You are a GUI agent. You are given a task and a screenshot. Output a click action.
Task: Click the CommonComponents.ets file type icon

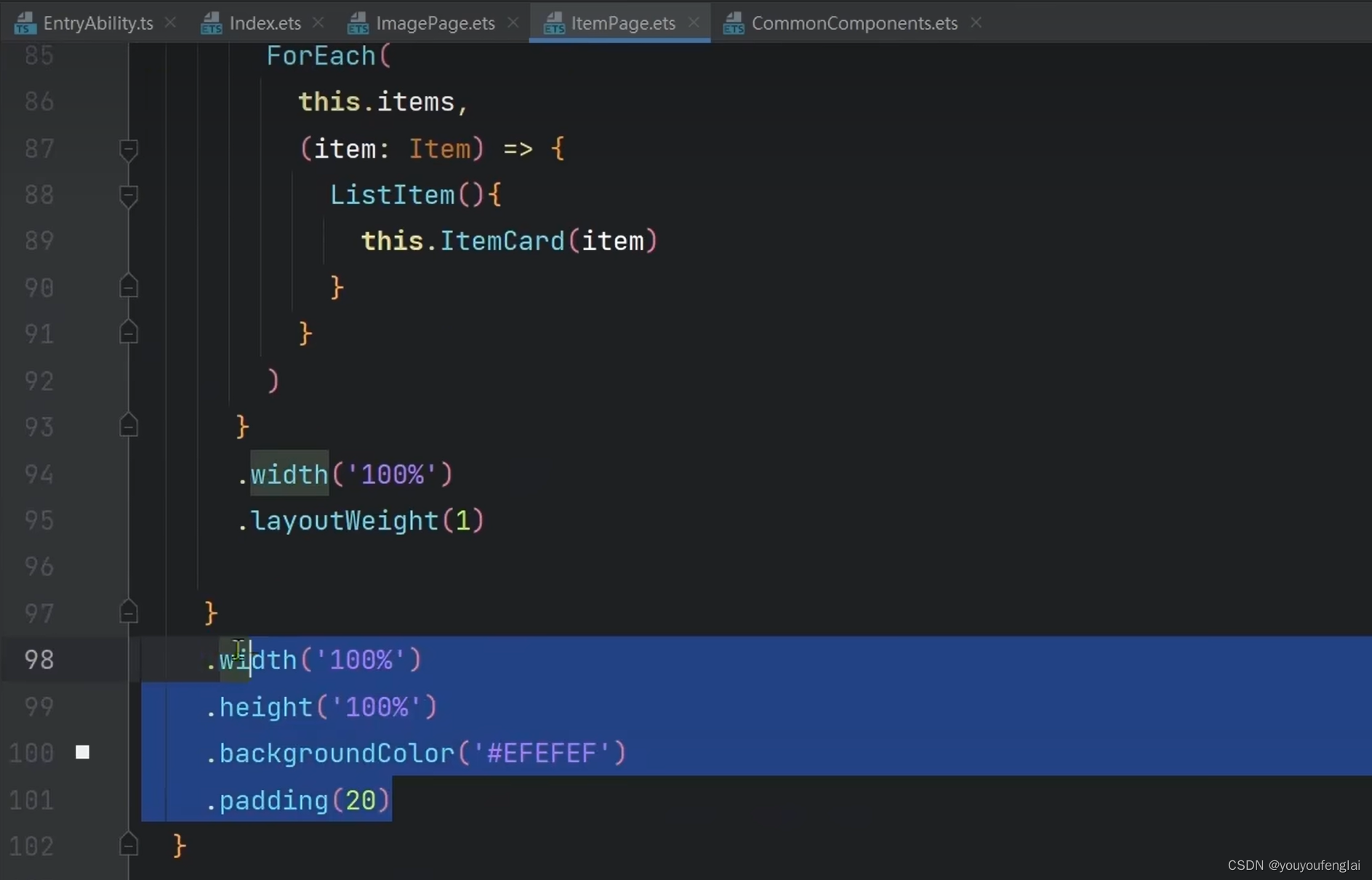734,23
